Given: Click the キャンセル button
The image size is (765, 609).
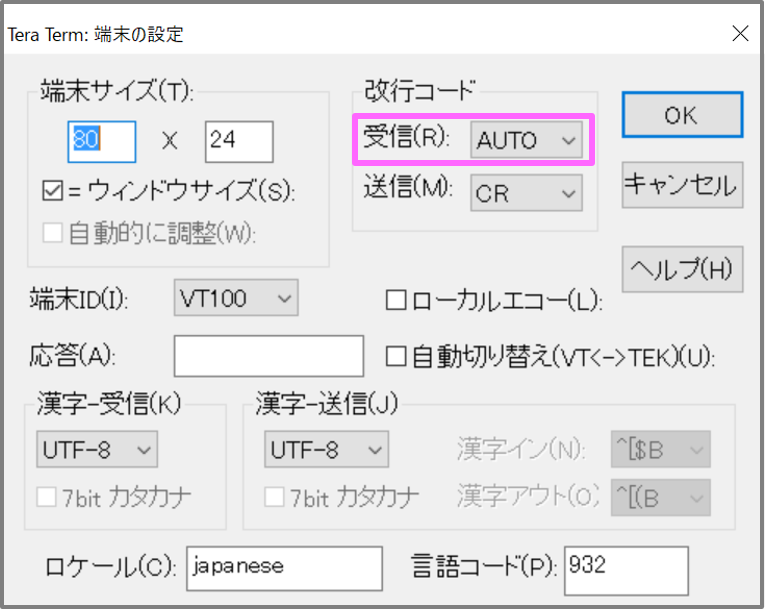Looking at the screenshot, I should (x=682, y=185).
